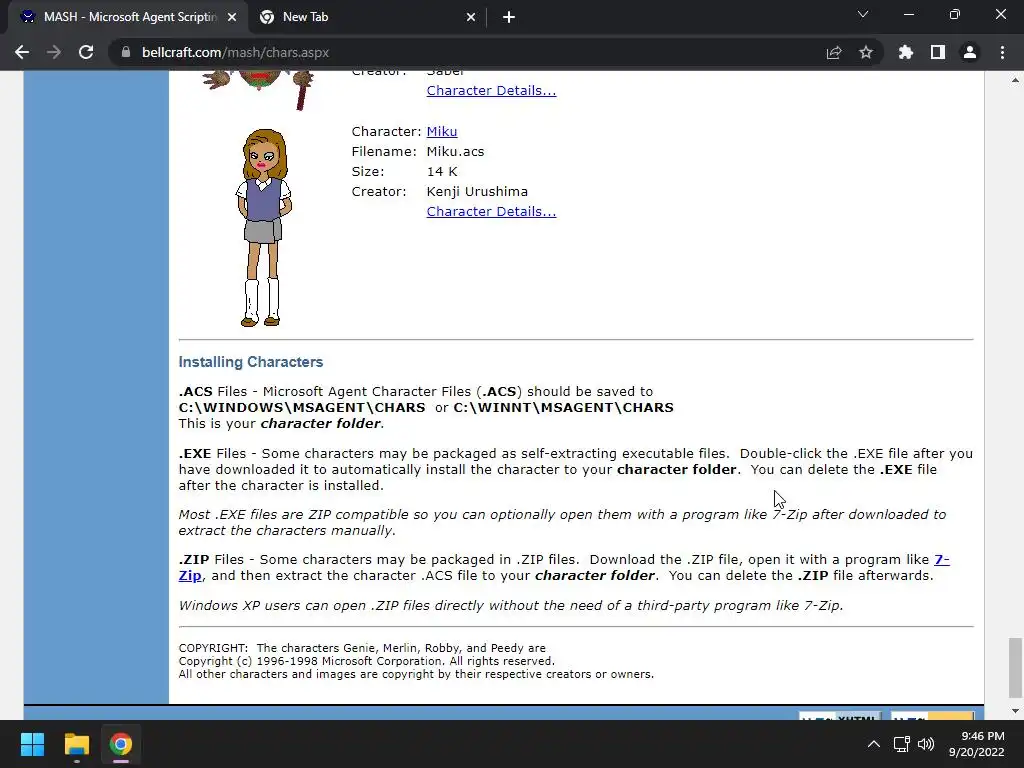Open Chrome's three-dot menu
The height and width of the screenshot is (768, 1024).
[x=1002, y=52]
